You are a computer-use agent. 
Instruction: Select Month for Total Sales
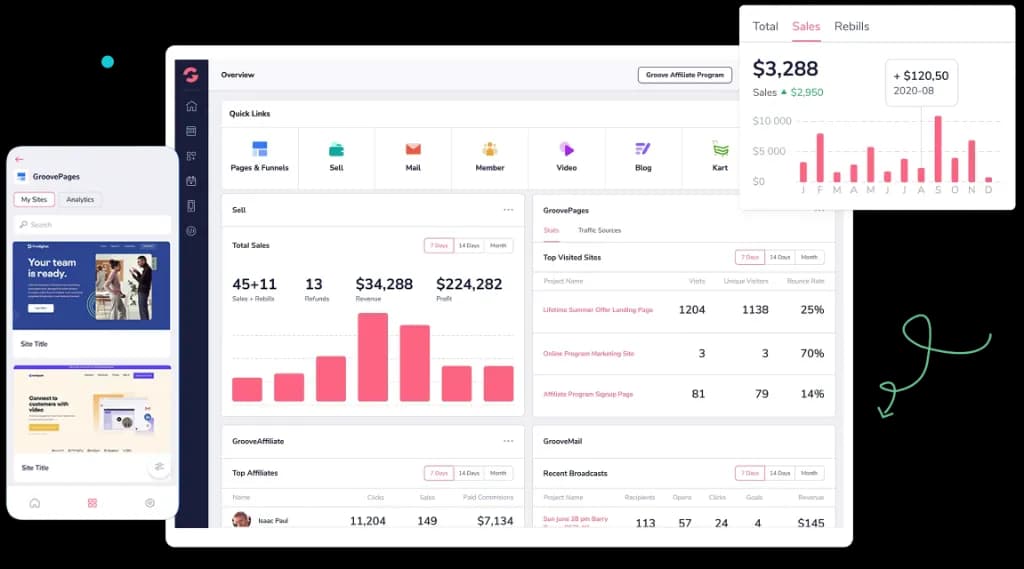click(498, 246)
